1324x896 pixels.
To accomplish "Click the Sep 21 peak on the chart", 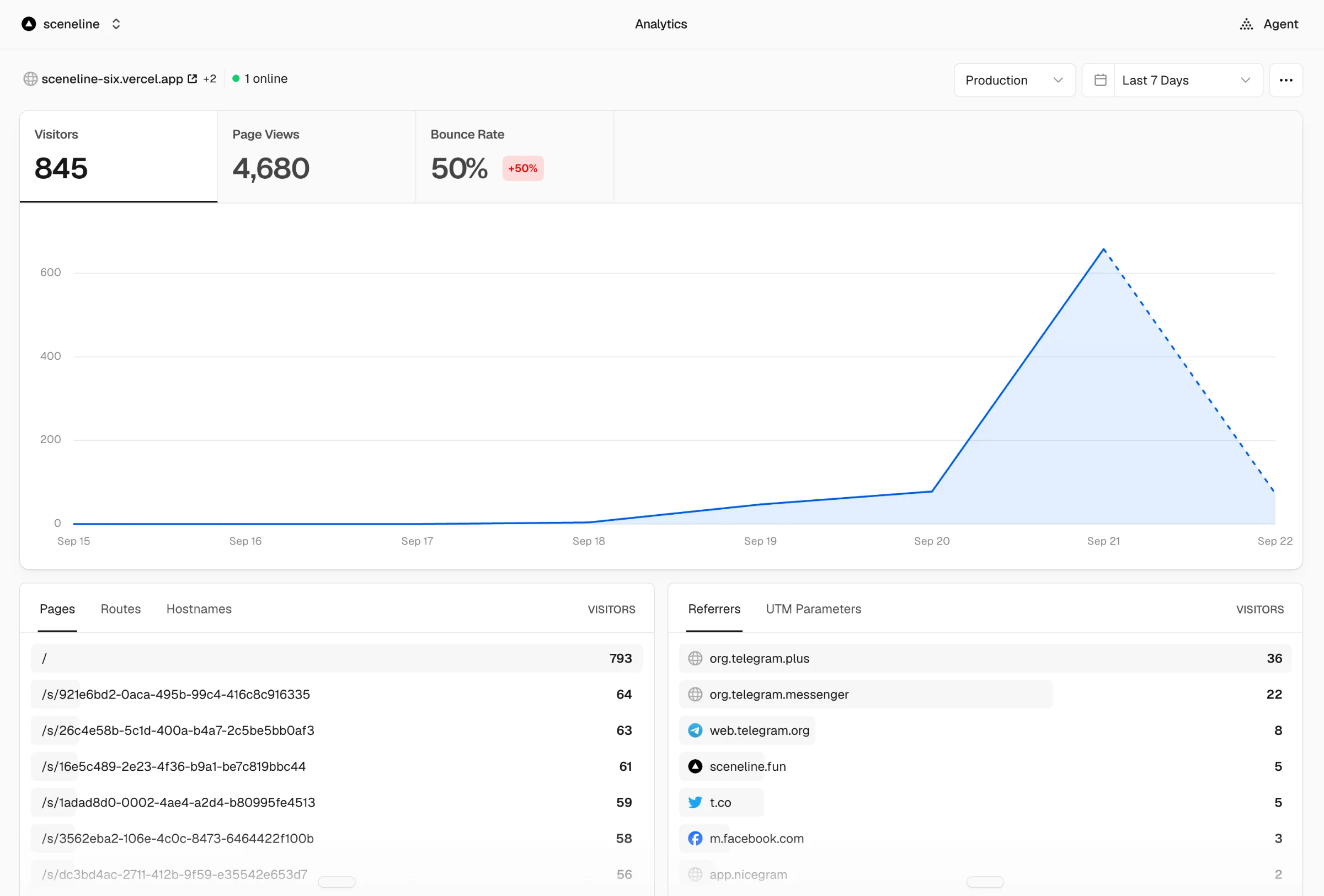I will coord(1103,249).
